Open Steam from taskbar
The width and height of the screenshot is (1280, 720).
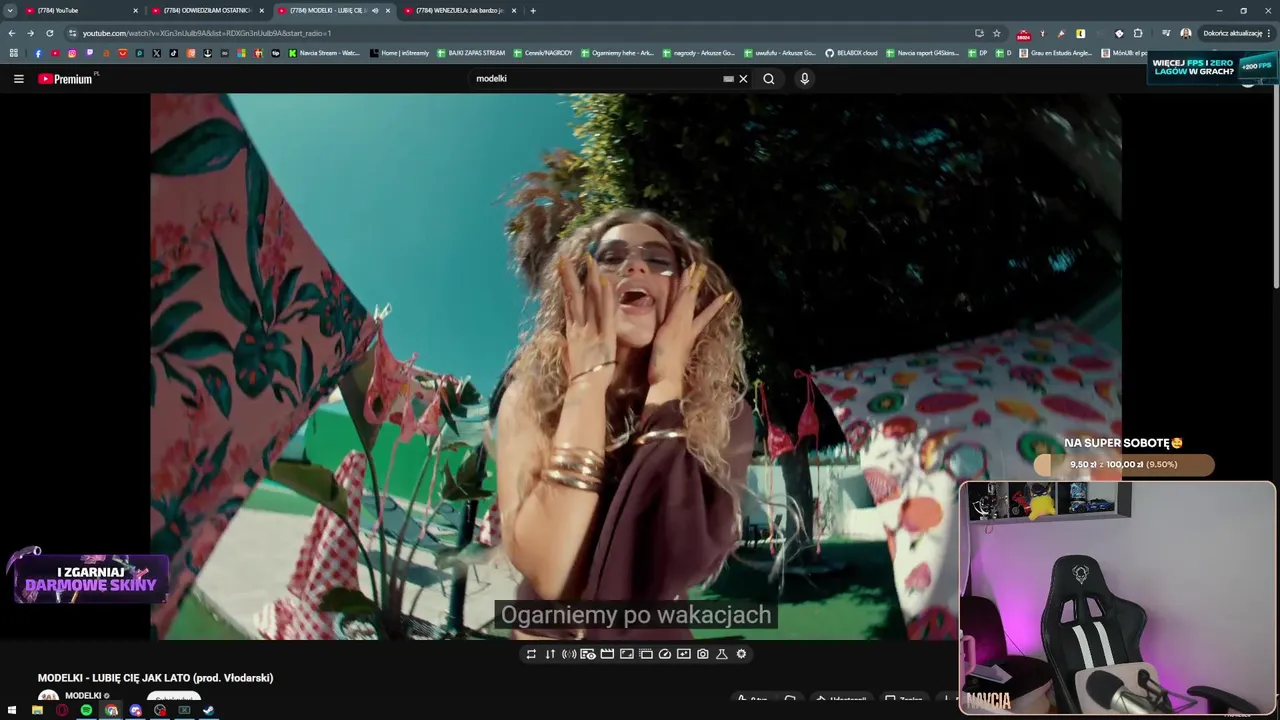(x=208, y=711)
